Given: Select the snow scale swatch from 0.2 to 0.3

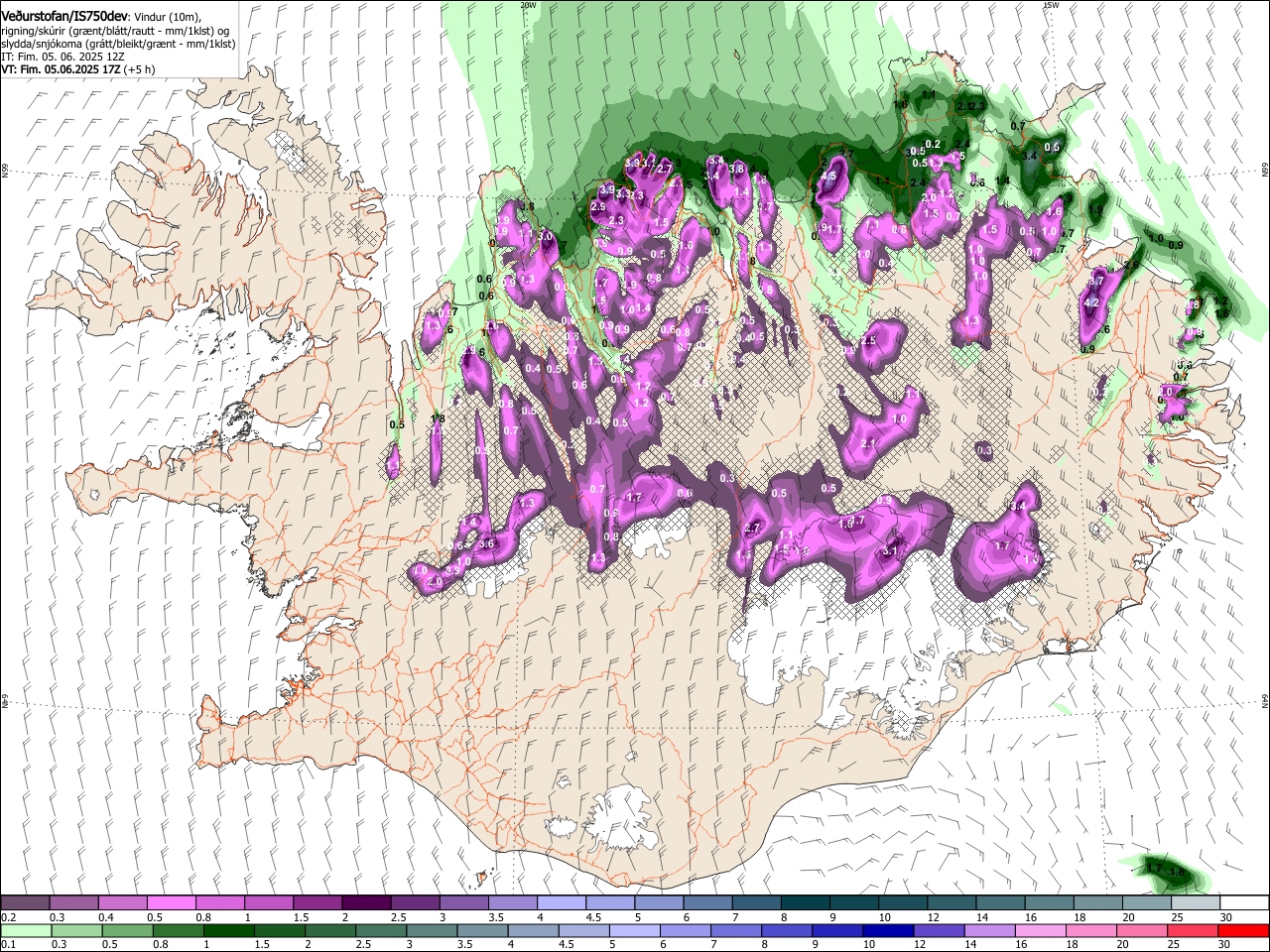Looking at the screenshot, I should point(25,902).
